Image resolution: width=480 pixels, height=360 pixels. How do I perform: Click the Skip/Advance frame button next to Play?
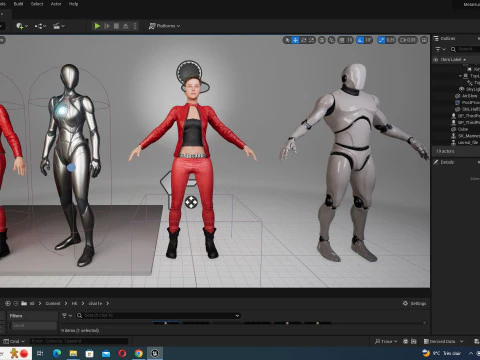point(107,26)
